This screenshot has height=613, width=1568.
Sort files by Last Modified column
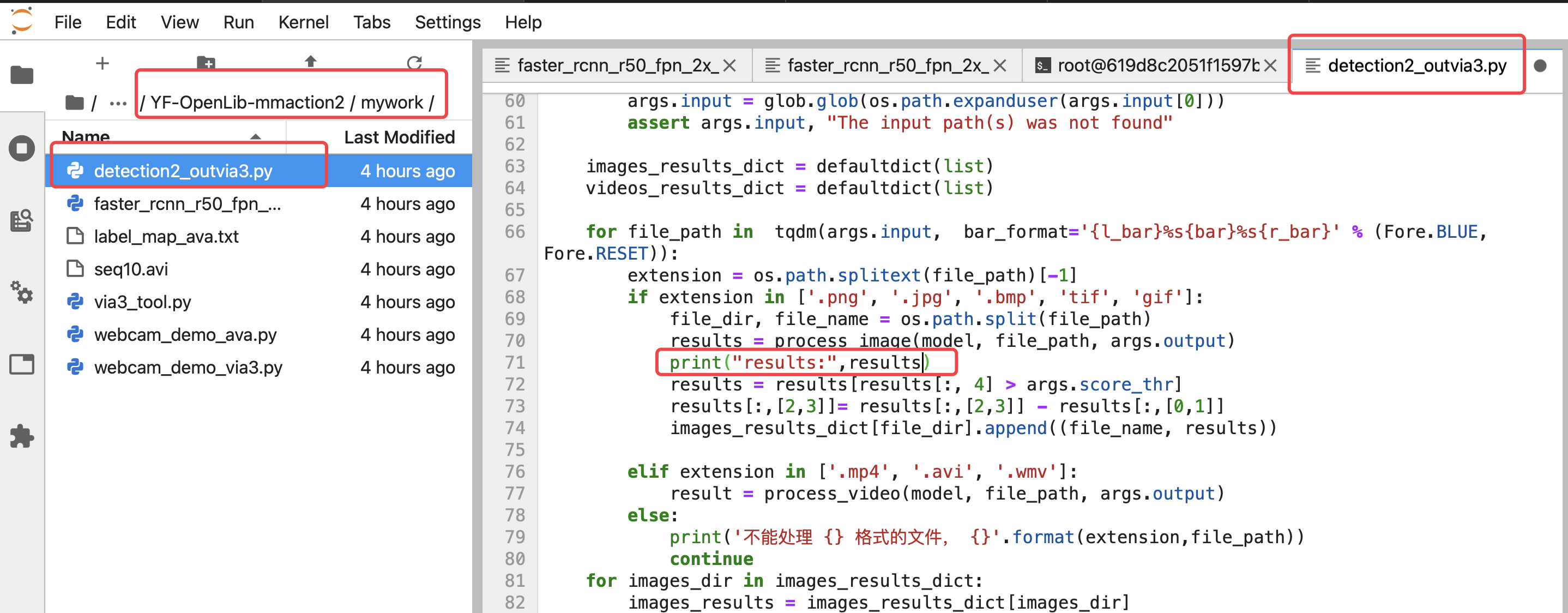point(399,137)
